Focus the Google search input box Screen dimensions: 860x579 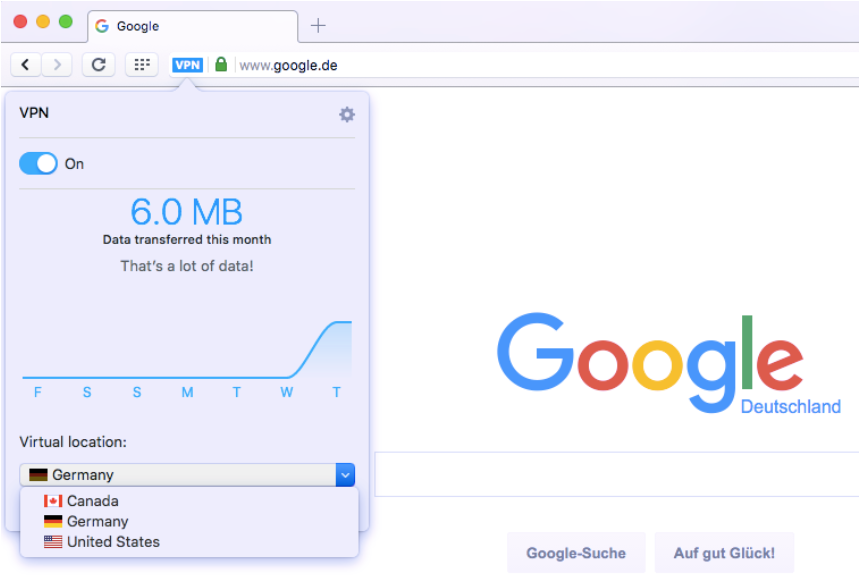(x=617, y=474)
